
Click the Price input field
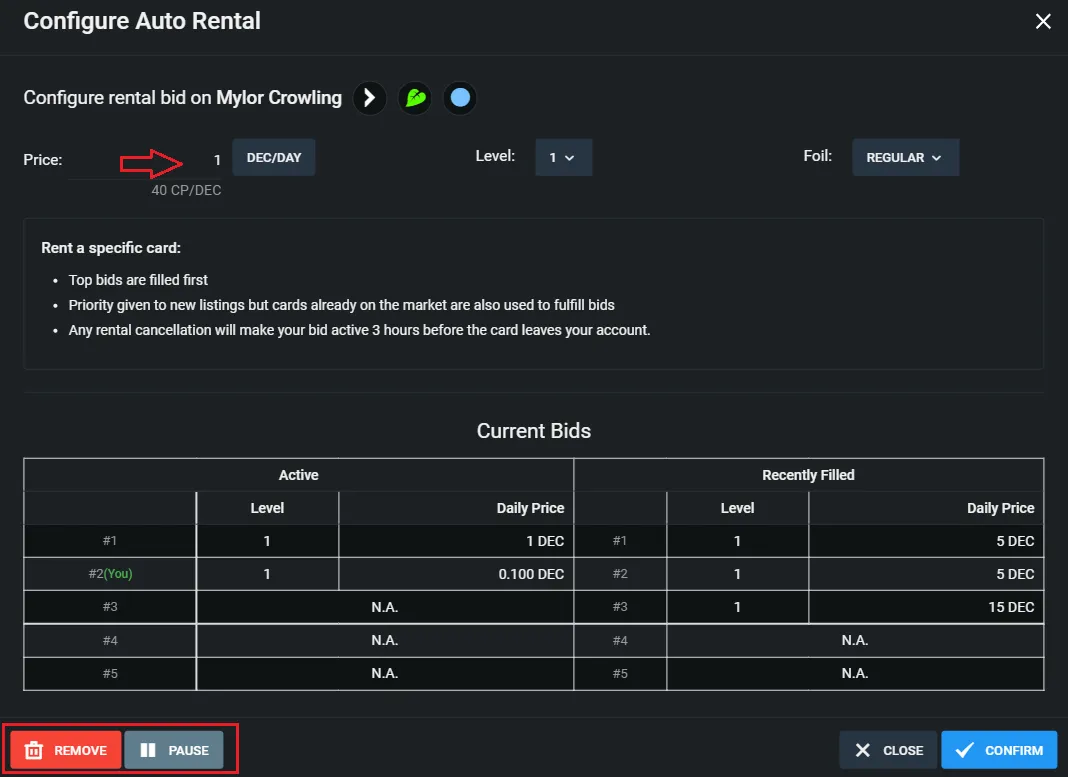point(144,160)
